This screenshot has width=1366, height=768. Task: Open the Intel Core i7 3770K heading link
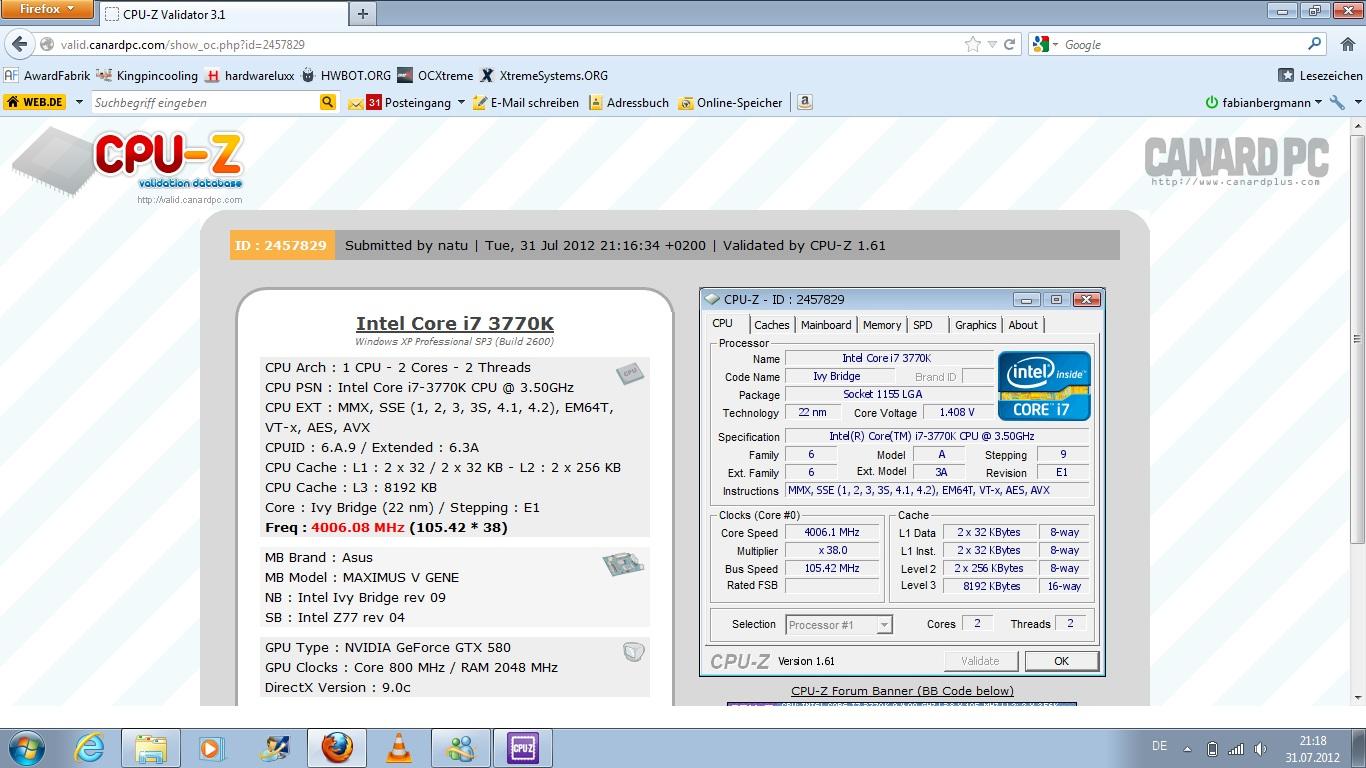[455, 323]
